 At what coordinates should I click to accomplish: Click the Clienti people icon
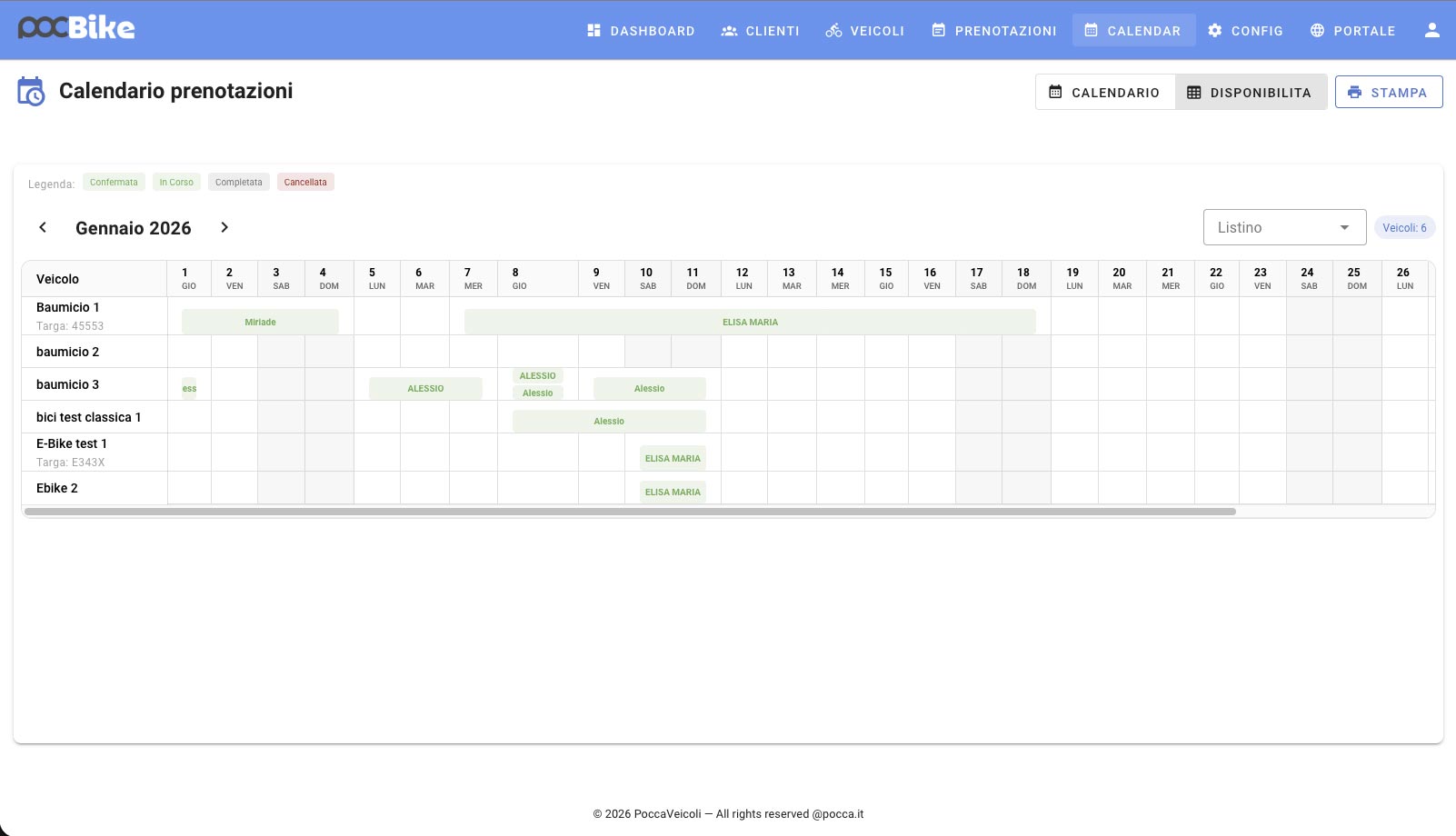click(x=729, y=30)
